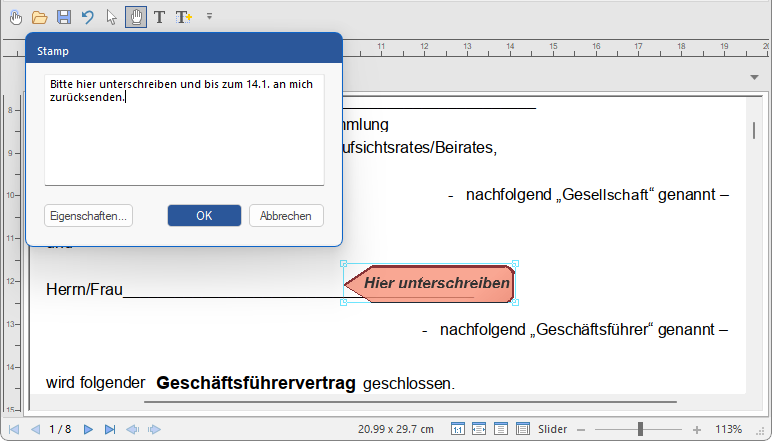Click the Open file folder icon
Screen dimensions: 772x441
click(x=40, y=17)
